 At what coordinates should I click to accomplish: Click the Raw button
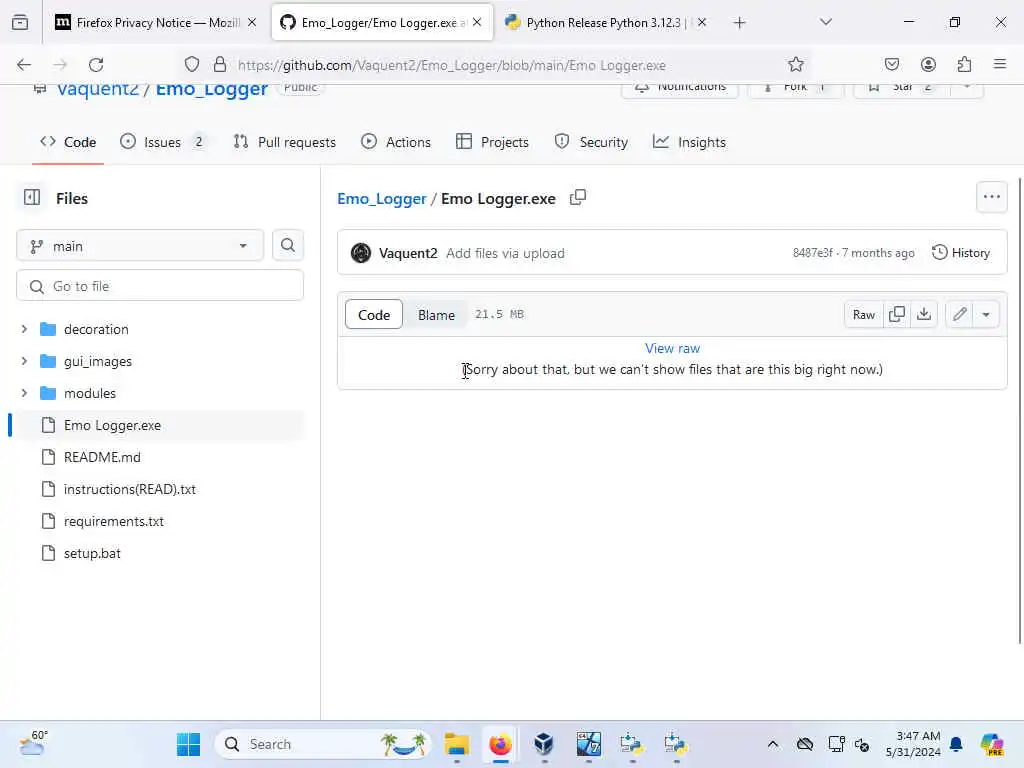[x=863, y=315]
